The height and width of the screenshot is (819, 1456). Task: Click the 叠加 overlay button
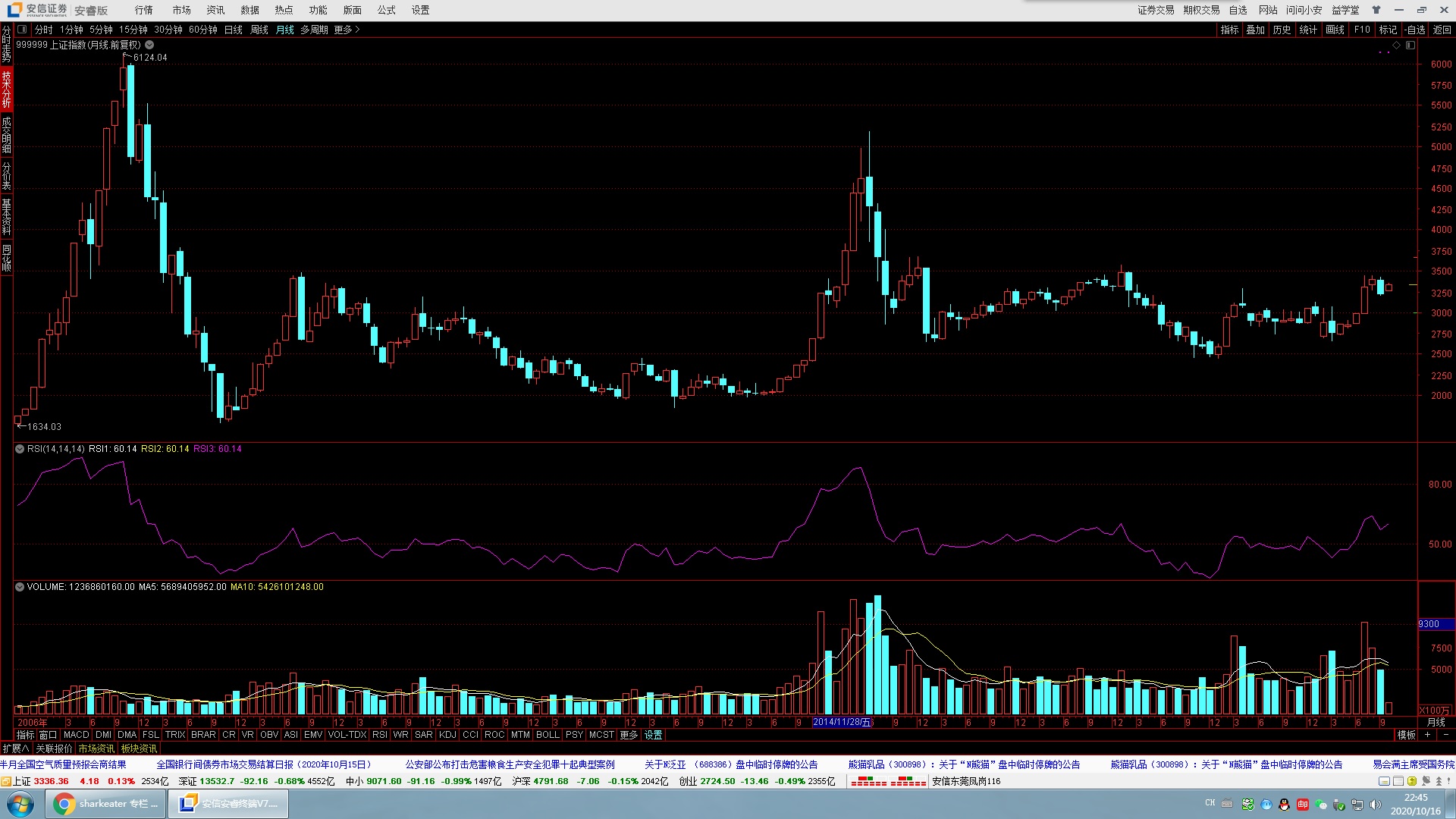click(1256, 30)
